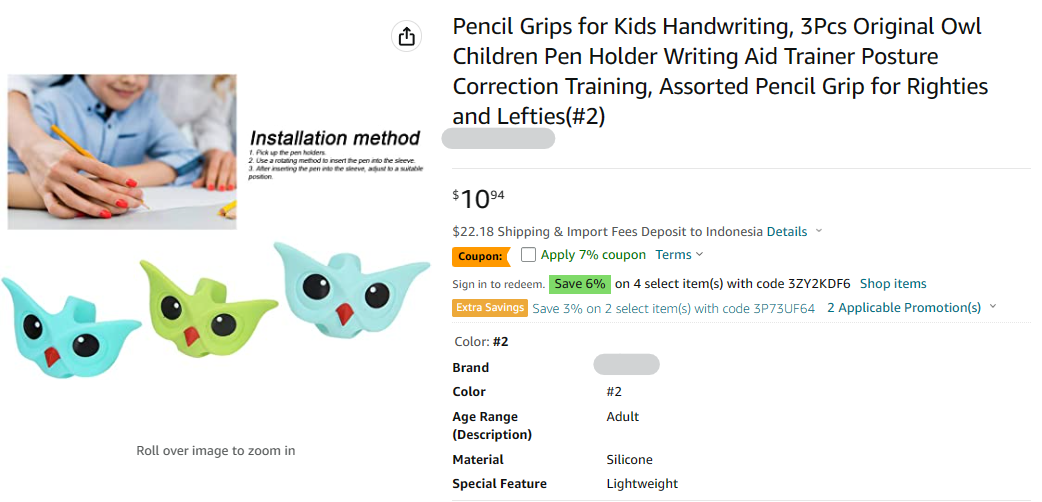Tick the Apply 7% coupon checkbox

tap(529, 255)
